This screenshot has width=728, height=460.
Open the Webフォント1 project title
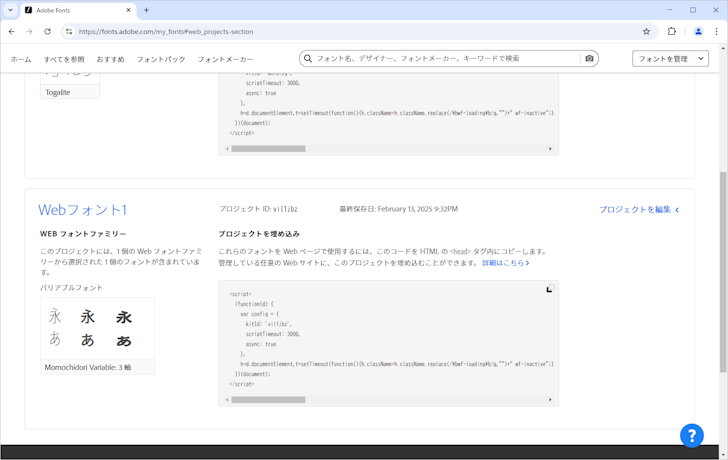click(82, 210)
